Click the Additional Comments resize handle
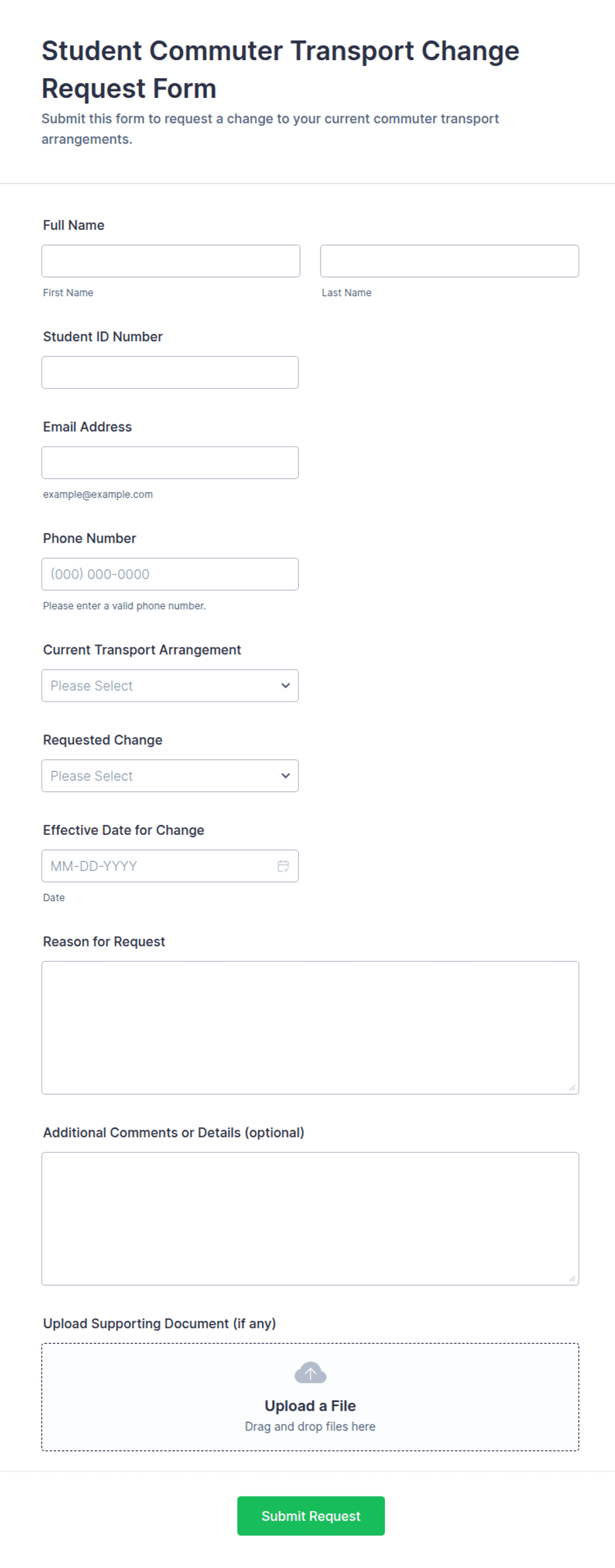The image size is (615, 1568). [x=572, y=1278]
